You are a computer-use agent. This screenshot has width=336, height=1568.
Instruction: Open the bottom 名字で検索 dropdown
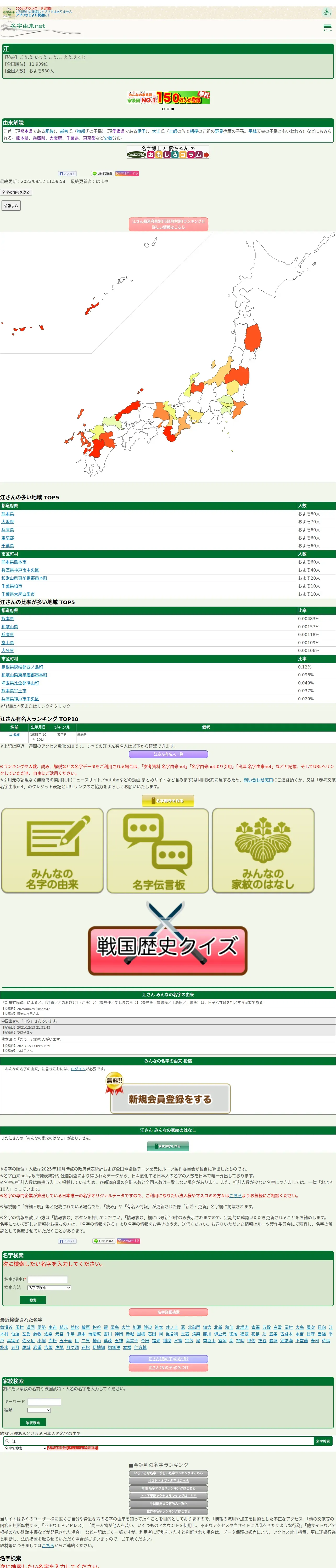[x=25, y=1448]
